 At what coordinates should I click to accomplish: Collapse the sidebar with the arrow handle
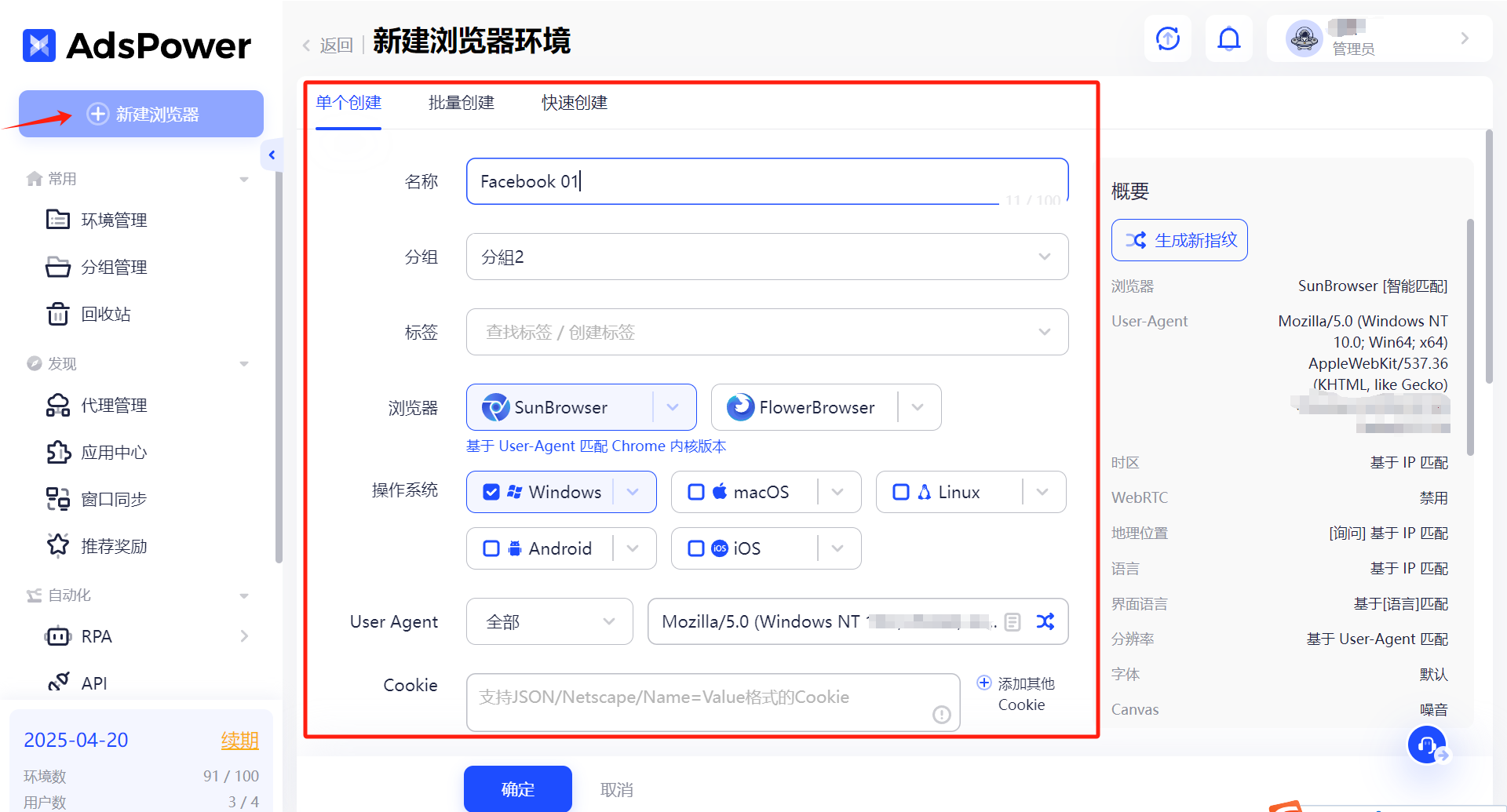coord(272,155)
